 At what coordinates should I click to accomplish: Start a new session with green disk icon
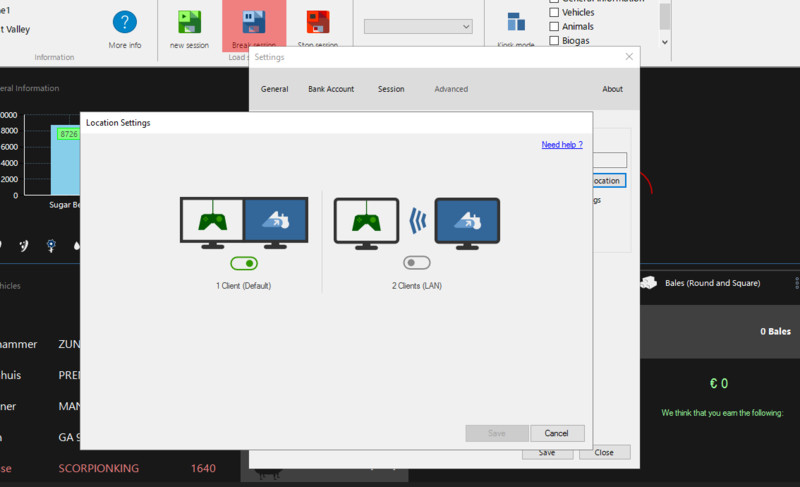189,23
